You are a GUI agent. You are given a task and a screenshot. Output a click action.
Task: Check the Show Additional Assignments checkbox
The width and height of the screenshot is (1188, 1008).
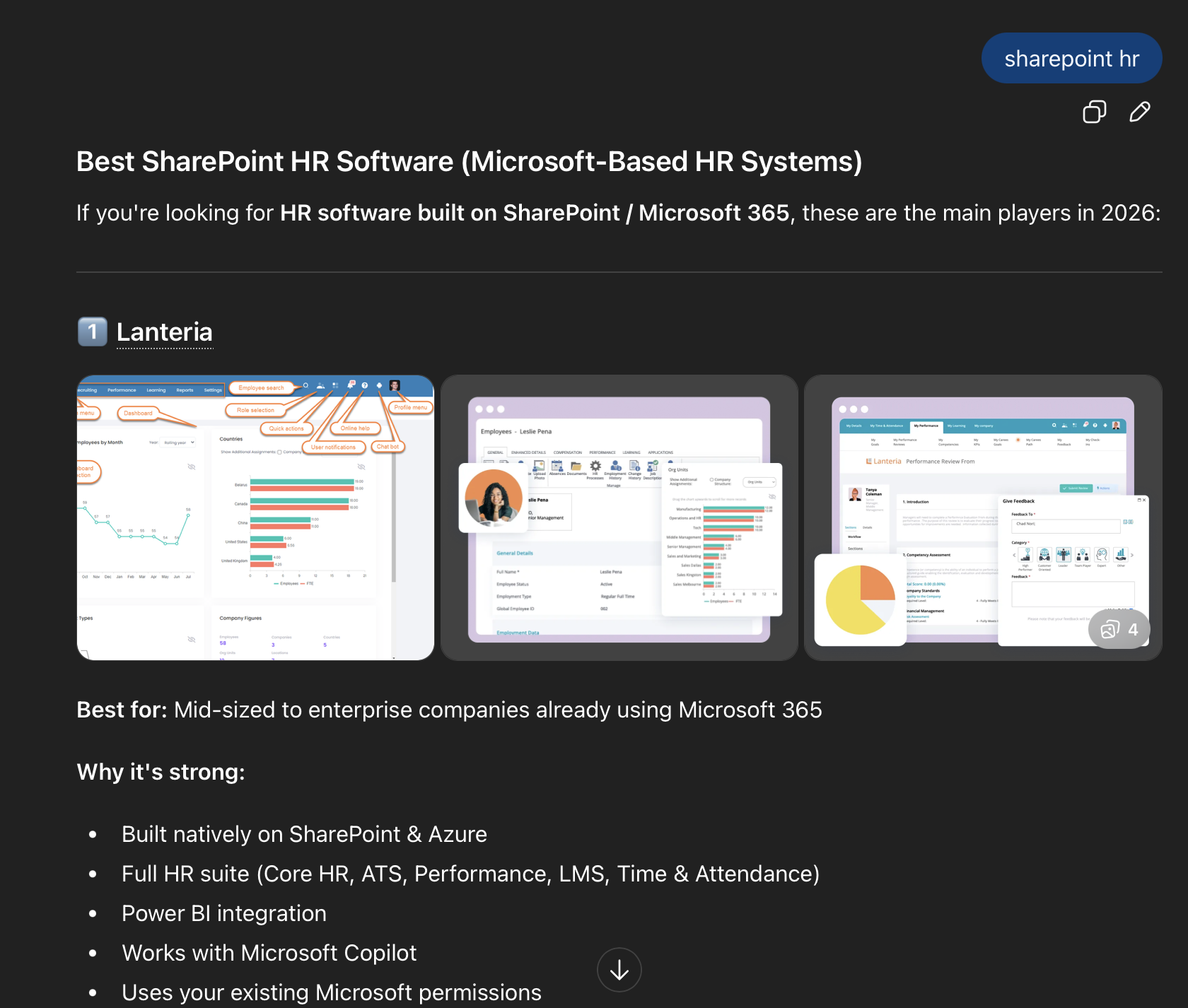(279, 452)
